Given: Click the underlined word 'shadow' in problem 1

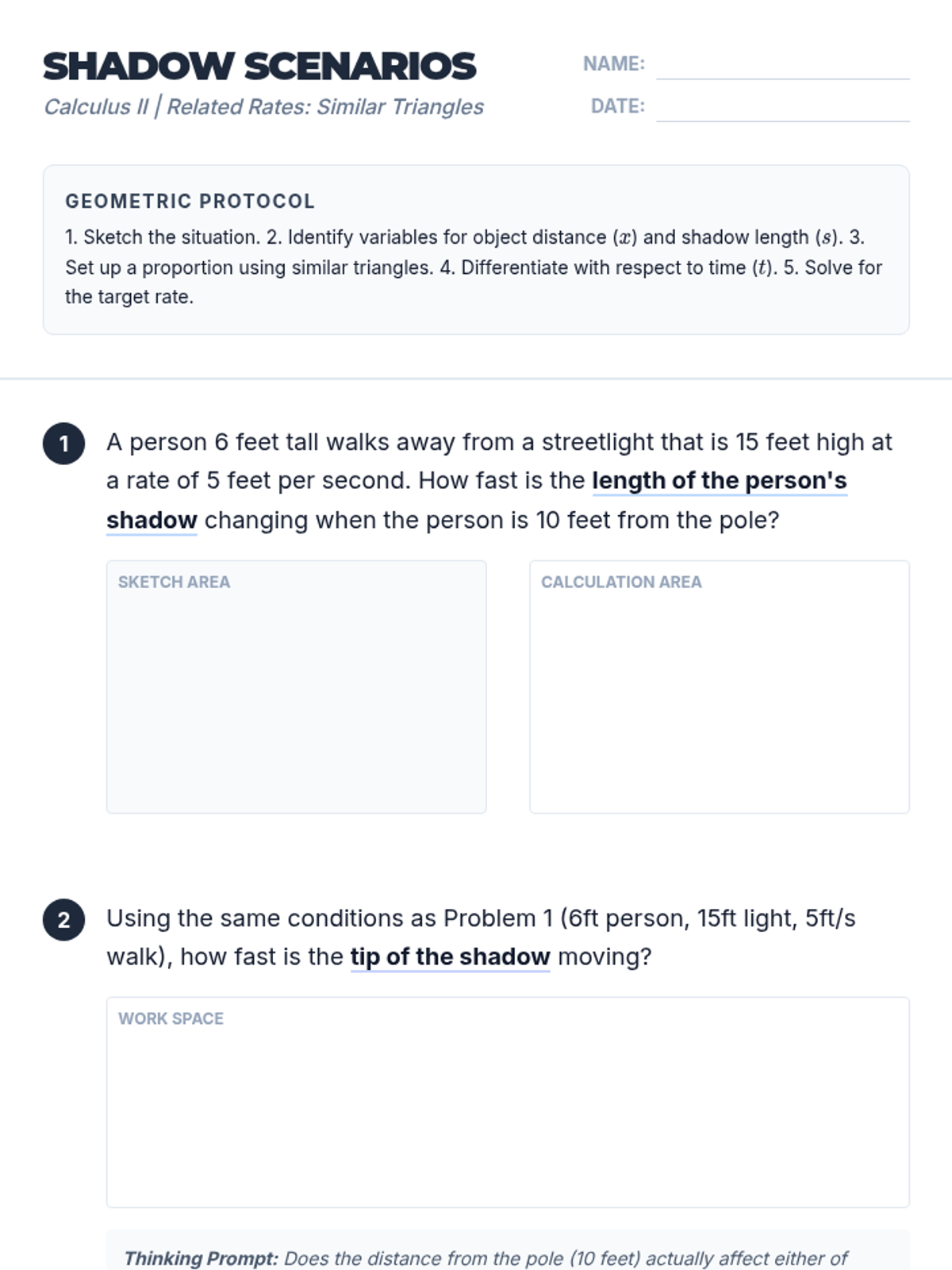Looking at the screenshot, I should pos(152,521).
